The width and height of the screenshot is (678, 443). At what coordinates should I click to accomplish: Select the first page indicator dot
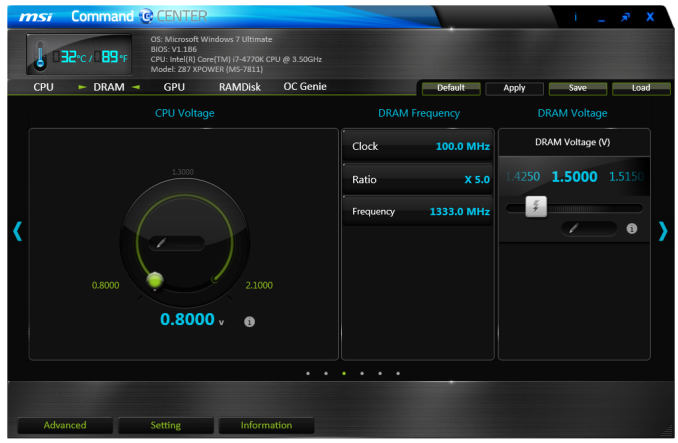pyautogui.click(x=308, y=373)
